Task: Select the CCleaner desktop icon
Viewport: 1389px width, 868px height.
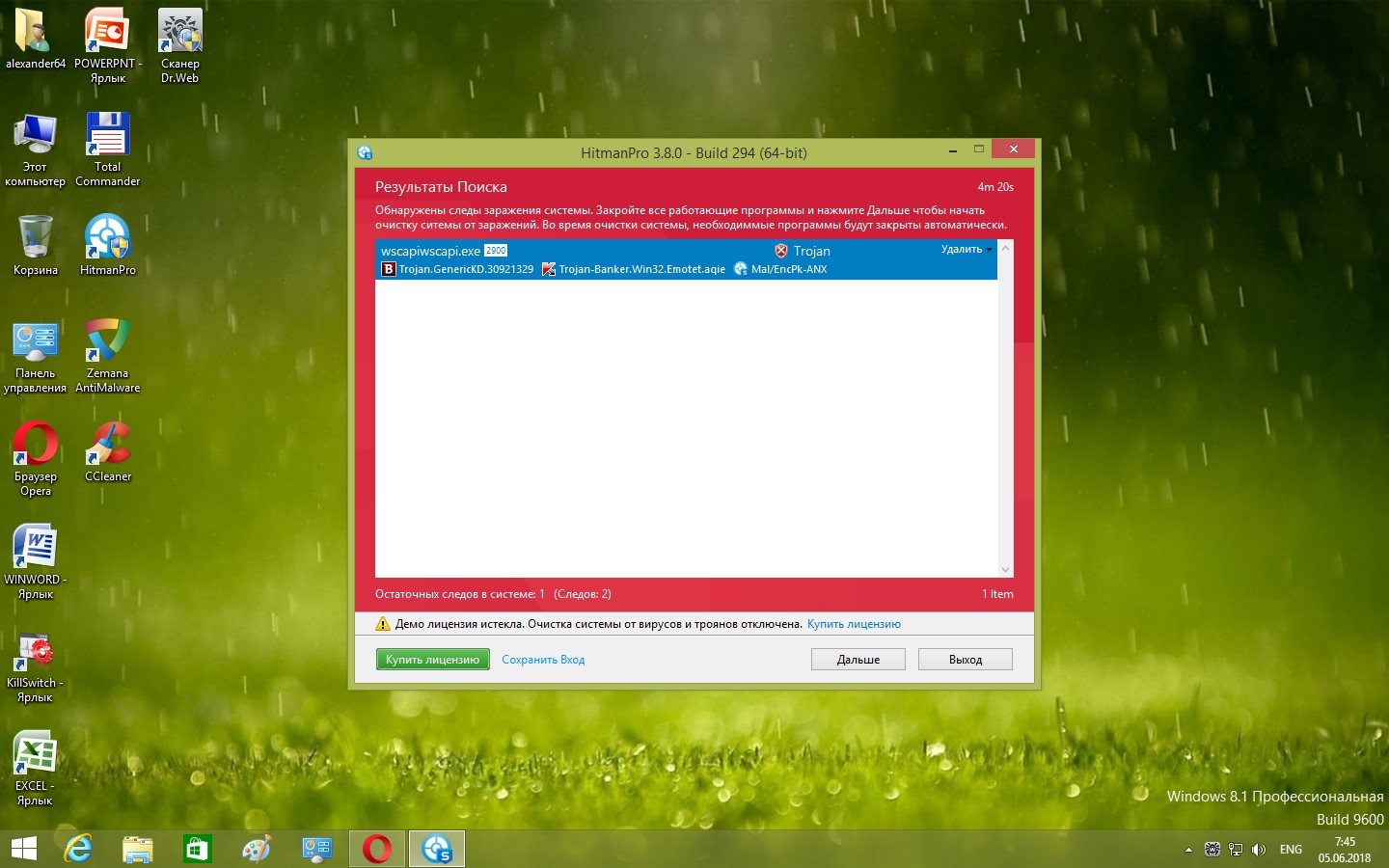Action: pos(107,451)
